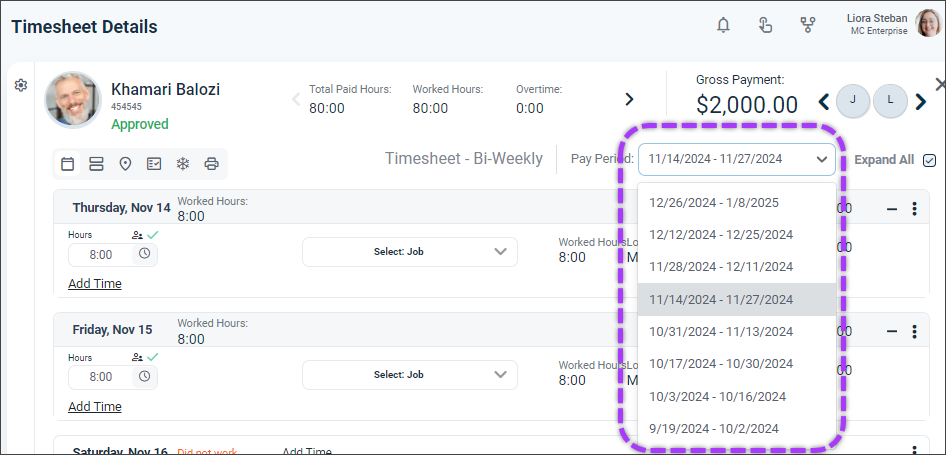Viewport: 946px width, 455px height.
Task: Open Select: Job dropdown for Thursday
Action: [x=410, y=252]
